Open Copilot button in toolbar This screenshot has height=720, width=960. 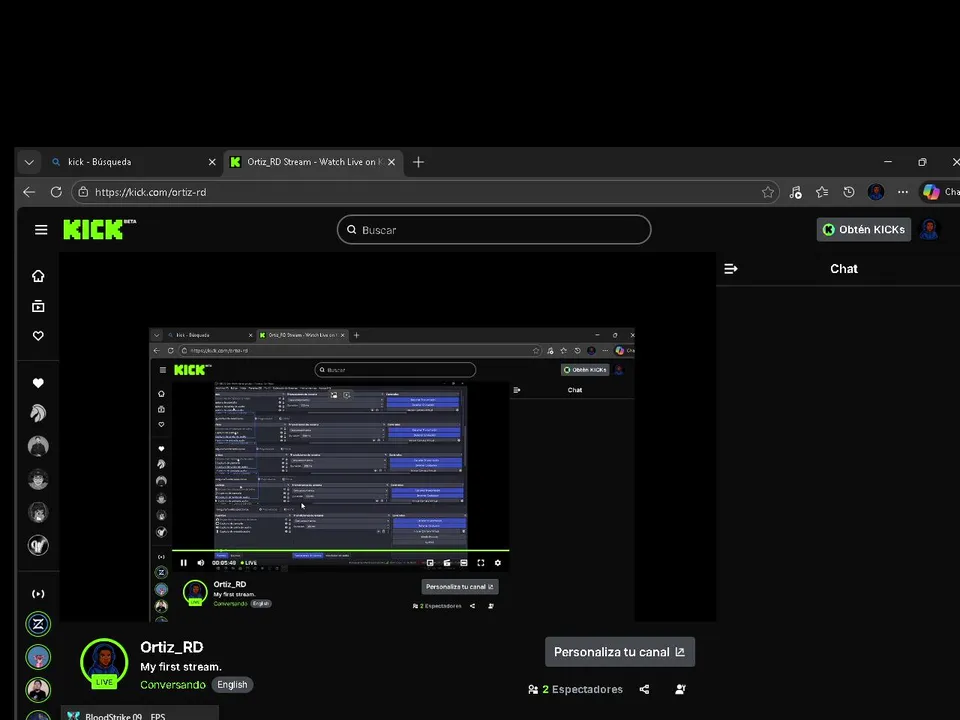click(x=939, y=192)
